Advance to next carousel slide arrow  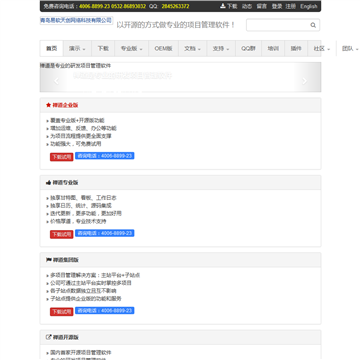click(x=304, y=81)
